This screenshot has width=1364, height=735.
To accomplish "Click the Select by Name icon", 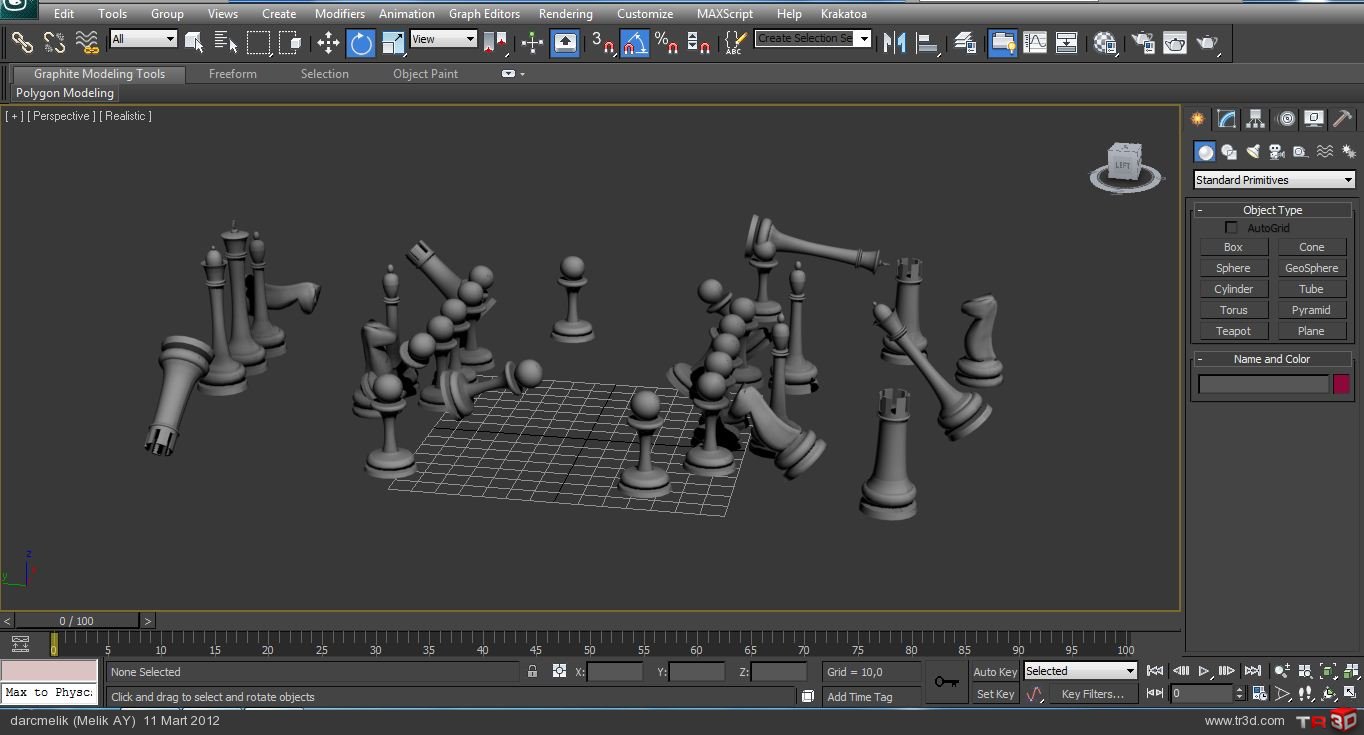I will 226,42.
